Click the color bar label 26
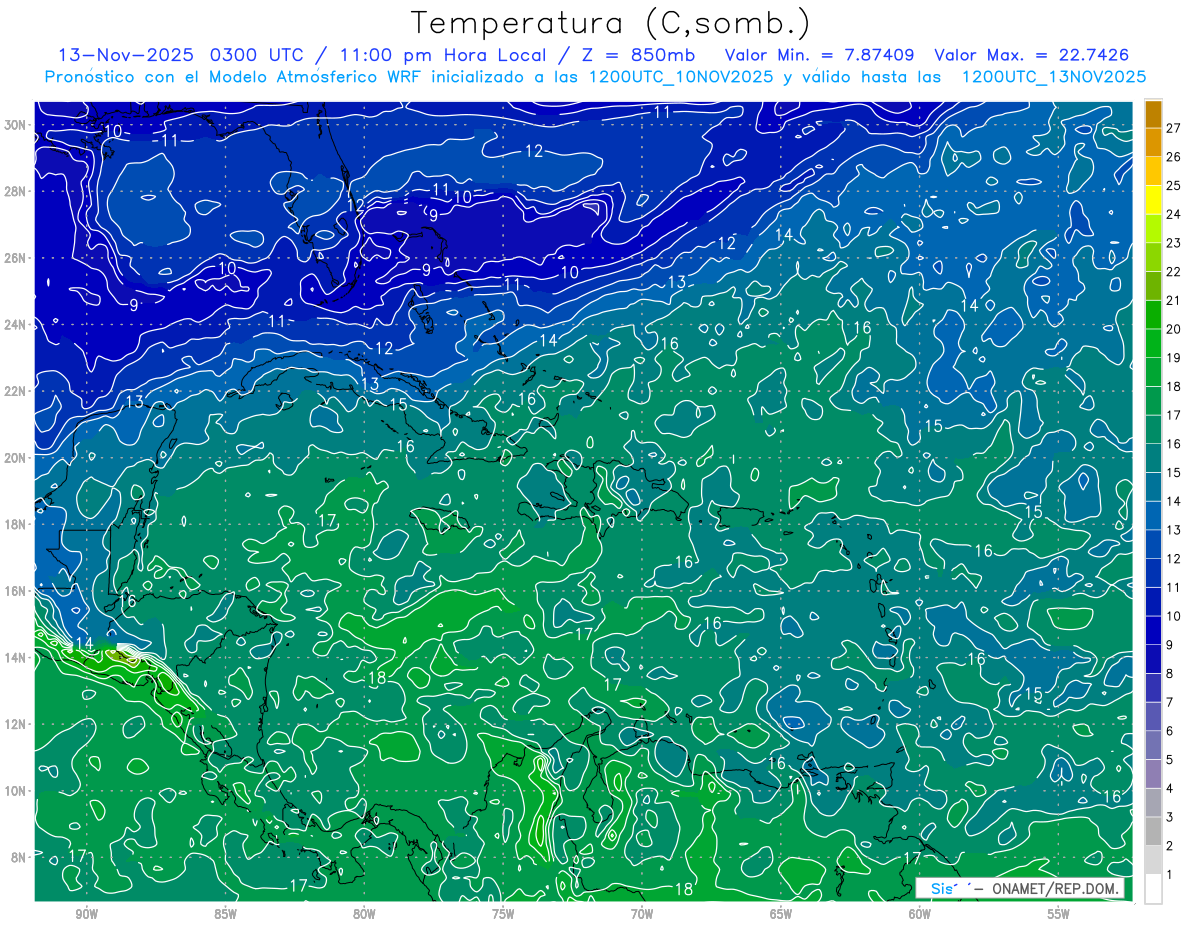1200x927 pixels. click(1174, 156)
